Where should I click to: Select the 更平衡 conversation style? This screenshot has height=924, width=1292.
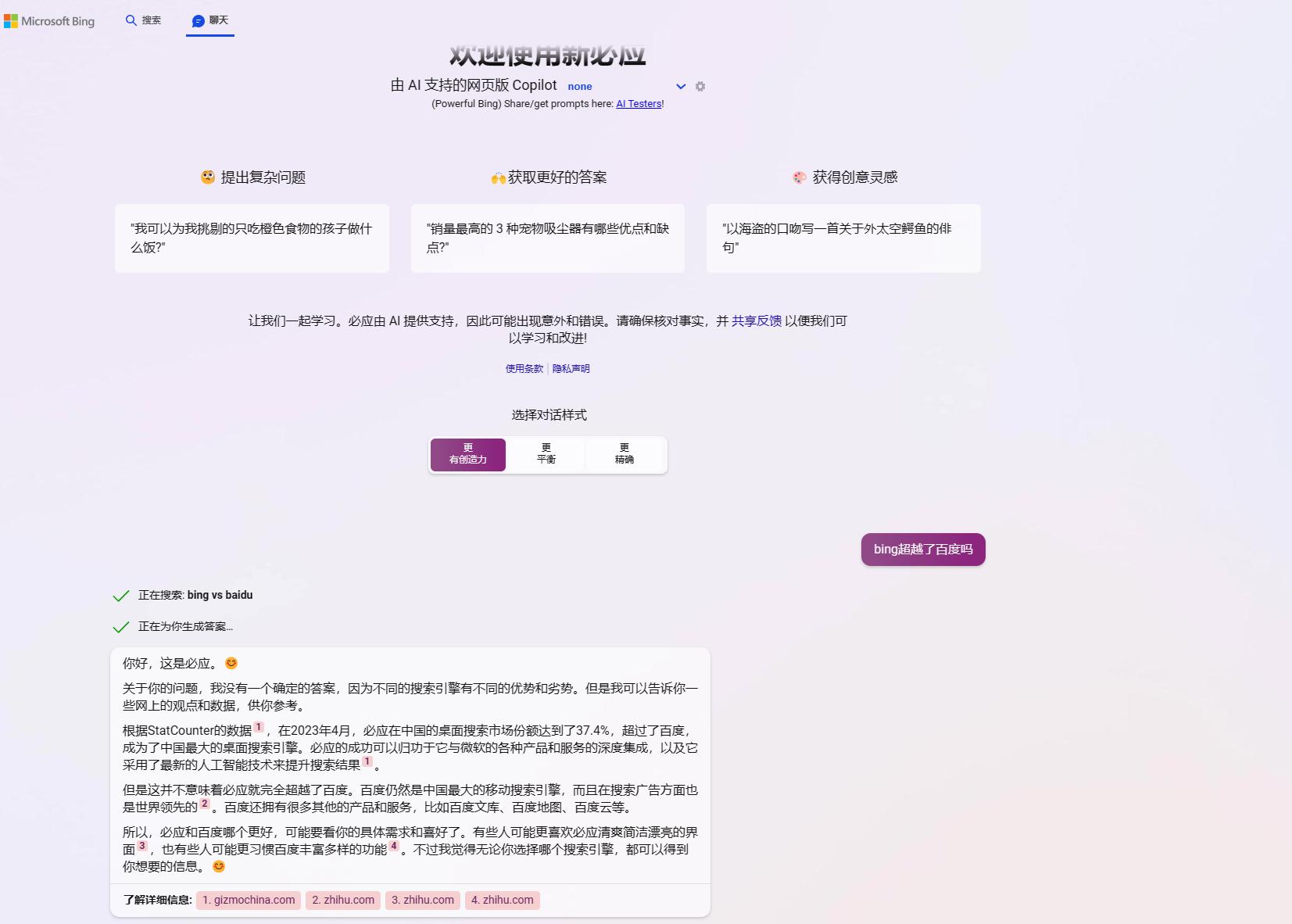tap(546, 454)
